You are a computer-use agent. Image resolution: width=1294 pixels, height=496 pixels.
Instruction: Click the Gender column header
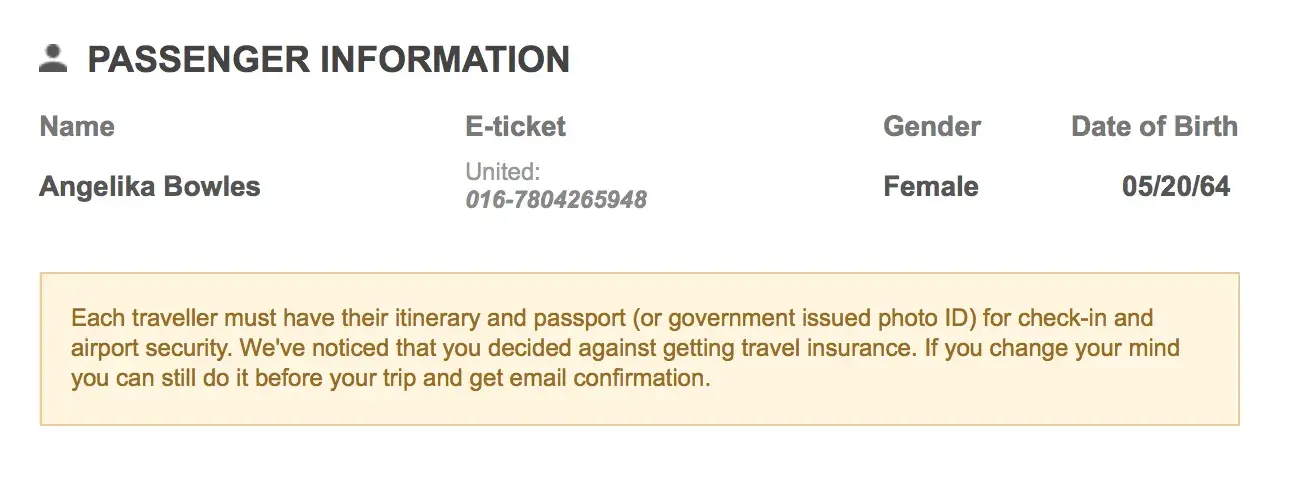coord(932,127)
